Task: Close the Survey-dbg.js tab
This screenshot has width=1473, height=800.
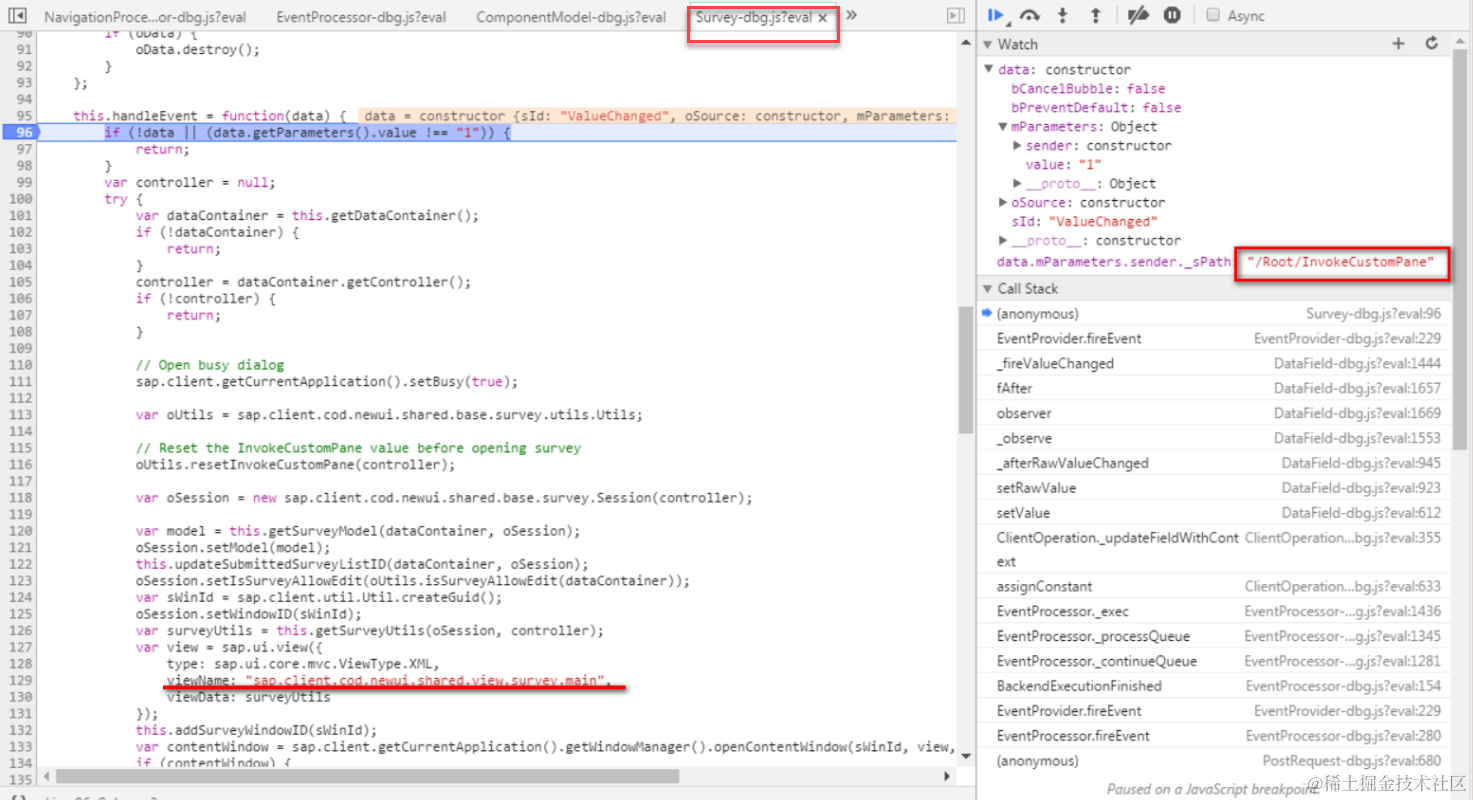Action: [x=822, y=18]
